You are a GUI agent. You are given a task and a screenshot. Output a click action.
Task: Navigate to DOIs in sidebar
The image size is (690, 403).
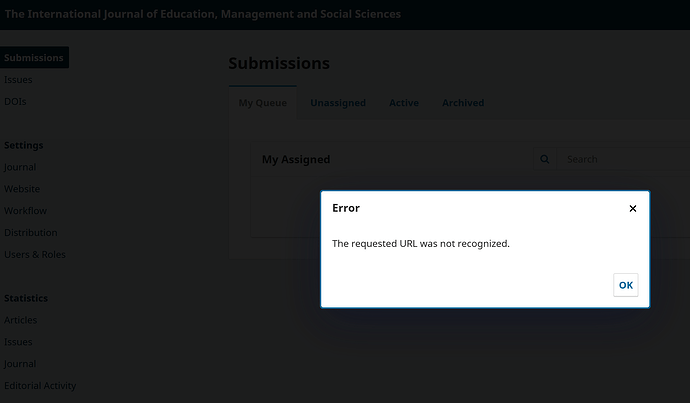(x=16, y=102)
